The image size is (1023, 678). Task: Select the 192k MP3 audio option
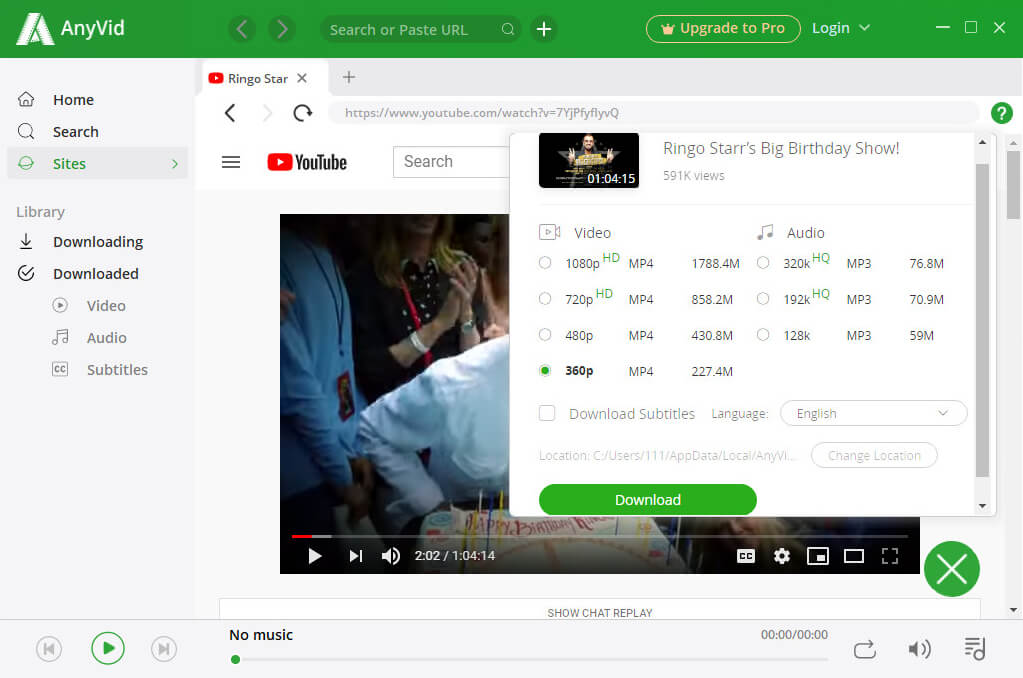pos(763,299)
